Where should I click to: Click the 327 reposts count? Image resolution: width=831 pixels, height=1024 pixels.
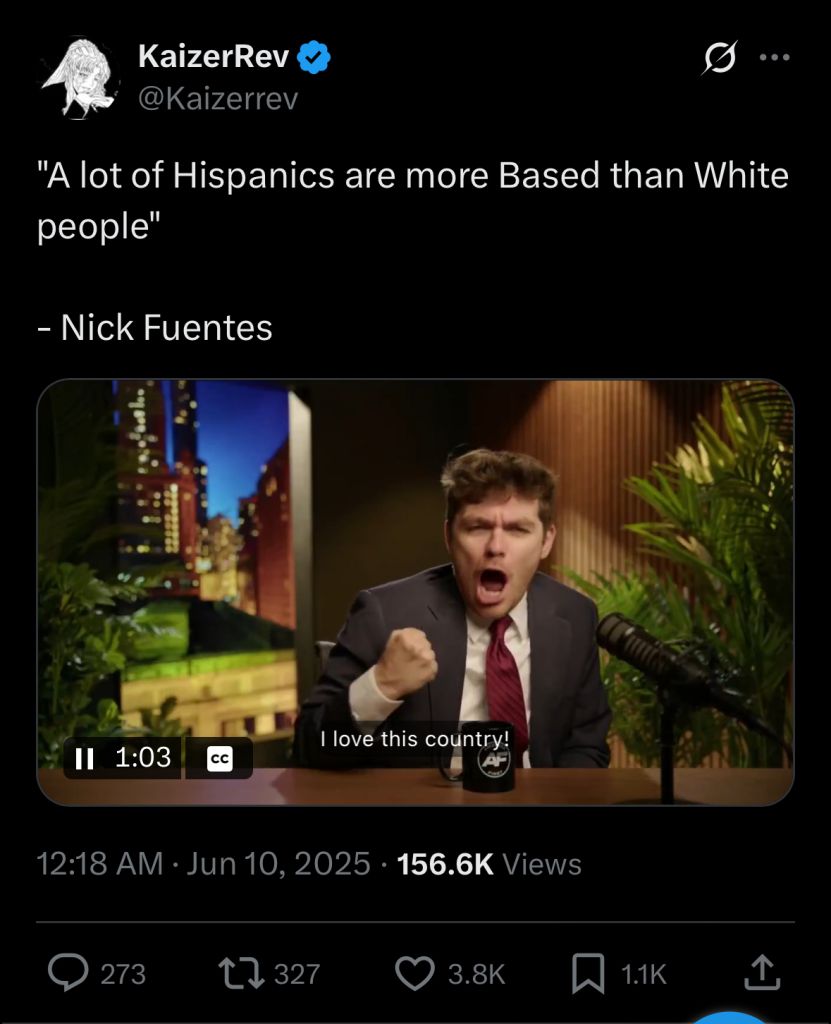pyautogui.click(x=297, y=974)
